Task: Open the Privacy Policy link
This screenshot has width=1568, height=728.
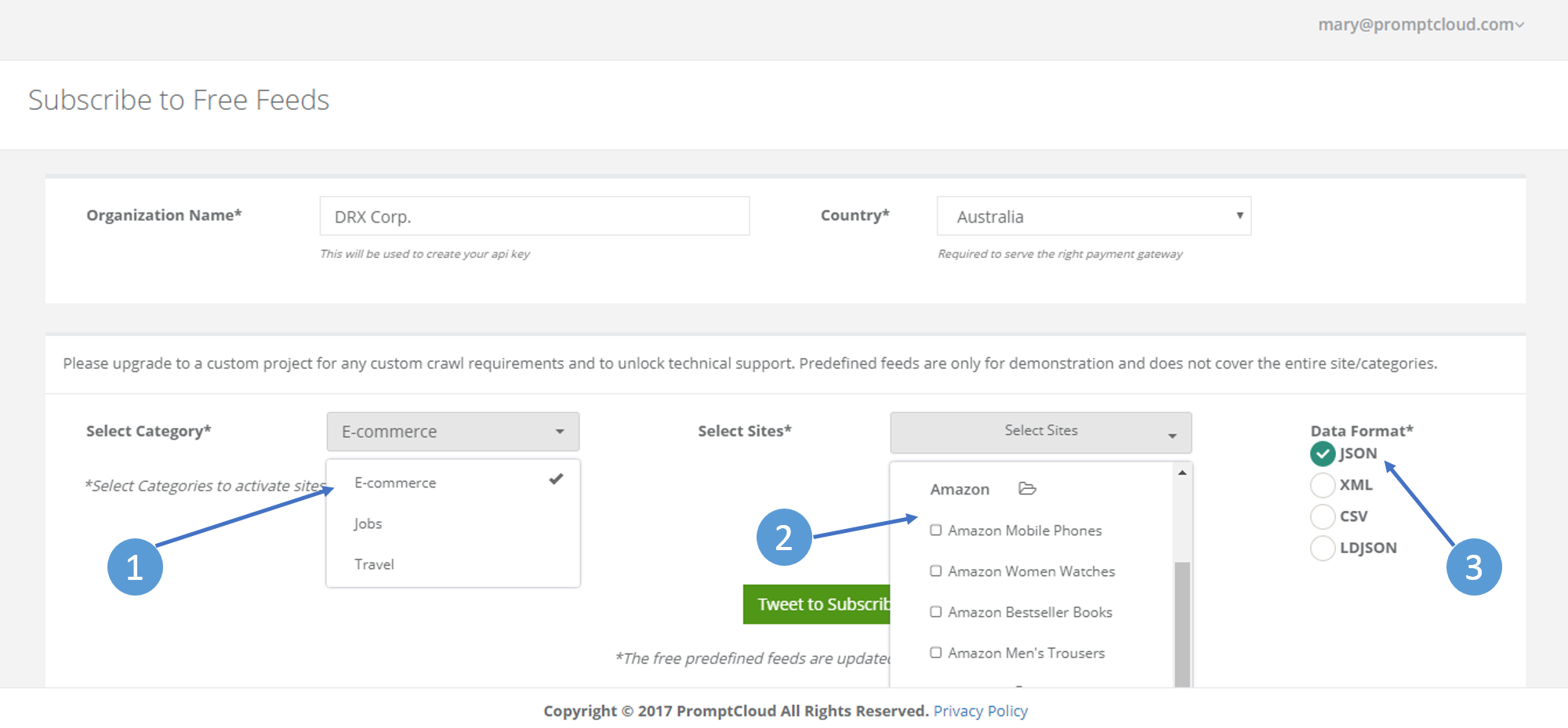Action: click(980, 711)
